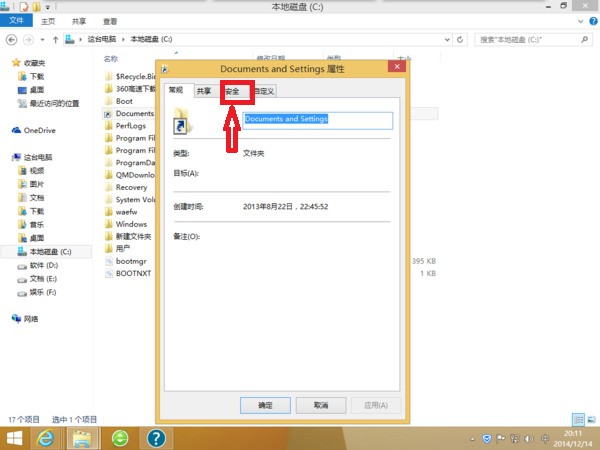
Task: Close the Documents and Settings properties dialog
Action: point(397,67)
